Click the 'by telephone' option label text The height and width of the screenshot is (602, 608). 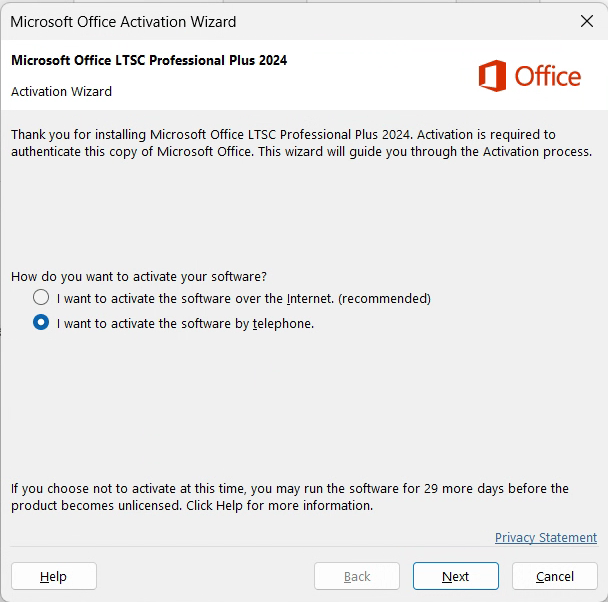pyautogui.click(x=185, y=323)
